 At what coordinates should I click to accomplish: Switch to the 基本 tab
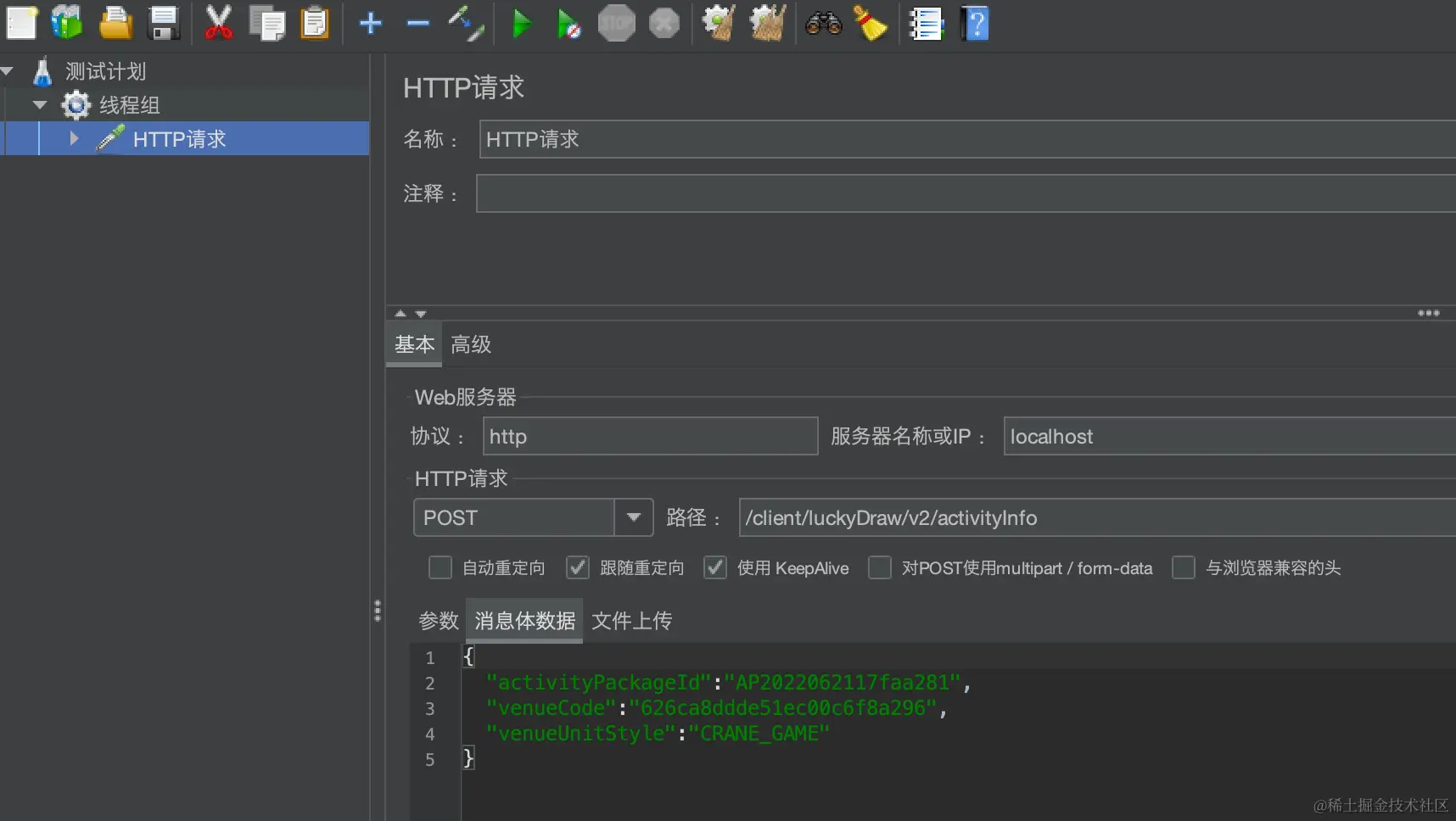pos(414,344)
